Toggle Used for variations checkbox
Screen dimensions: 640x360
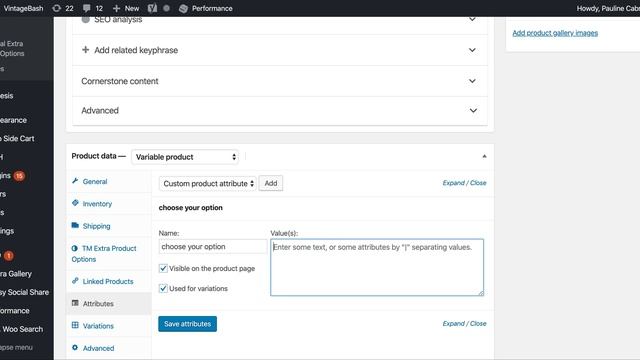pos(163,288)
